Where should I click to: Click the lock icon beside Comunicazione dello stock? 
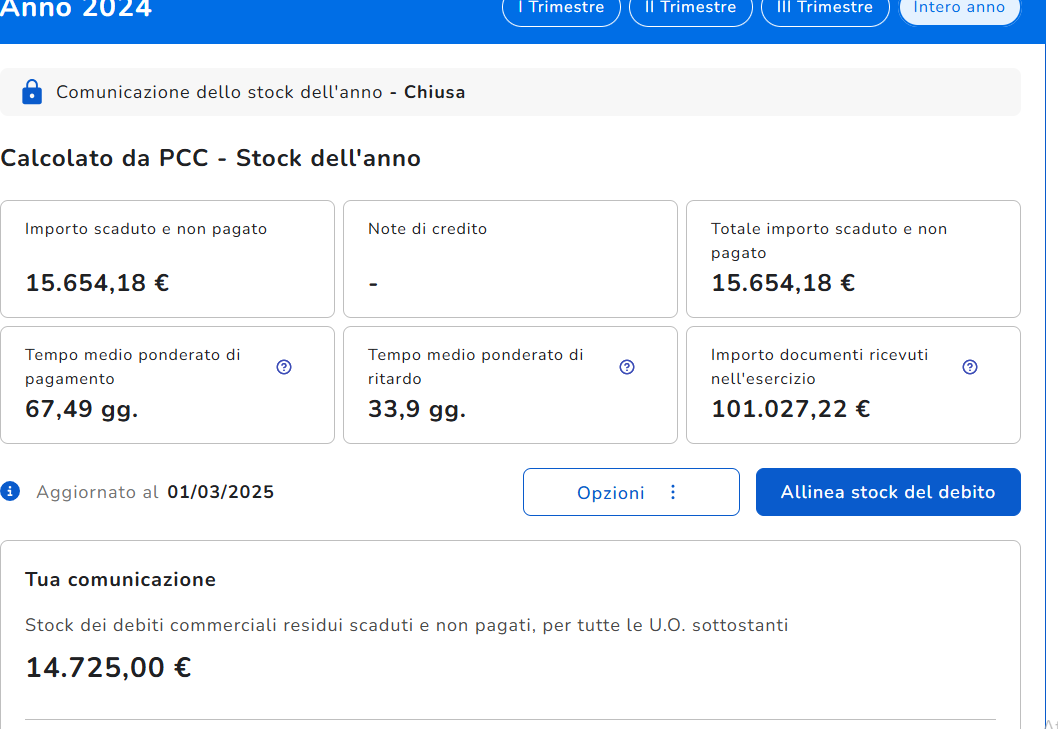tap(32, 92)
